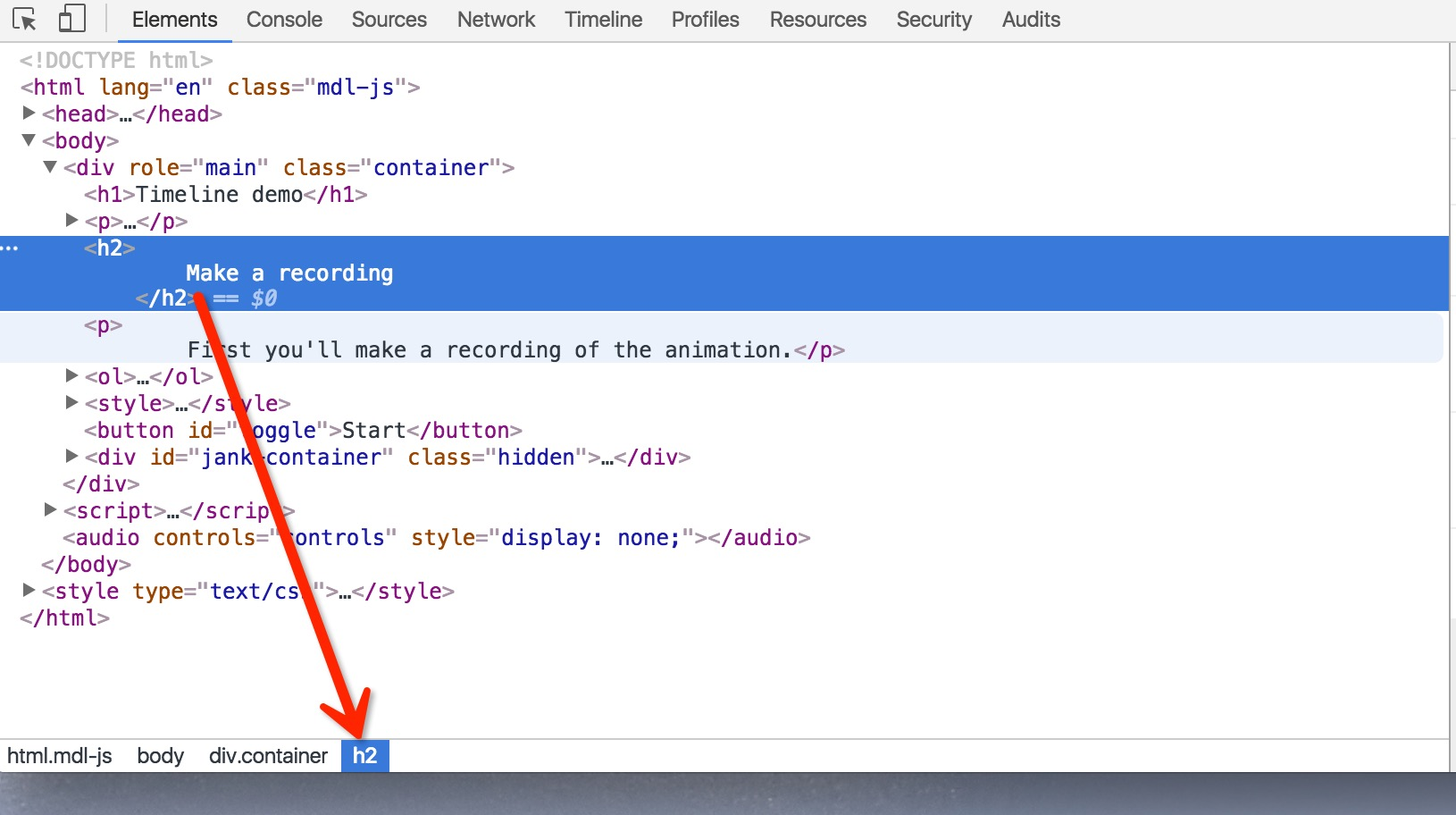Expand the script element node
Screen dimensions: 1456x815
tap(51, 510)
